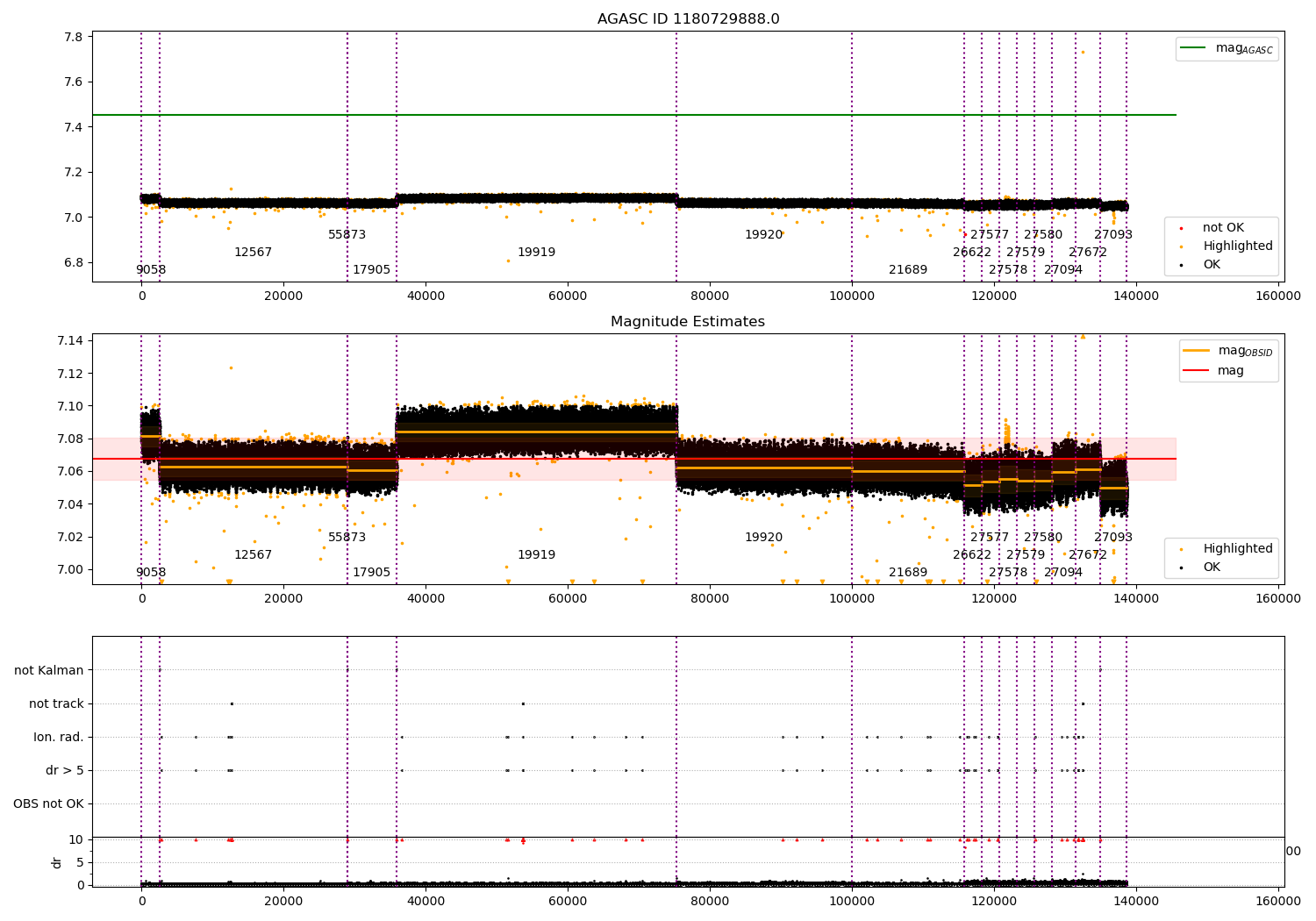
Task: Click the 7.12 y-axis tick label
Action: point(70,374)
